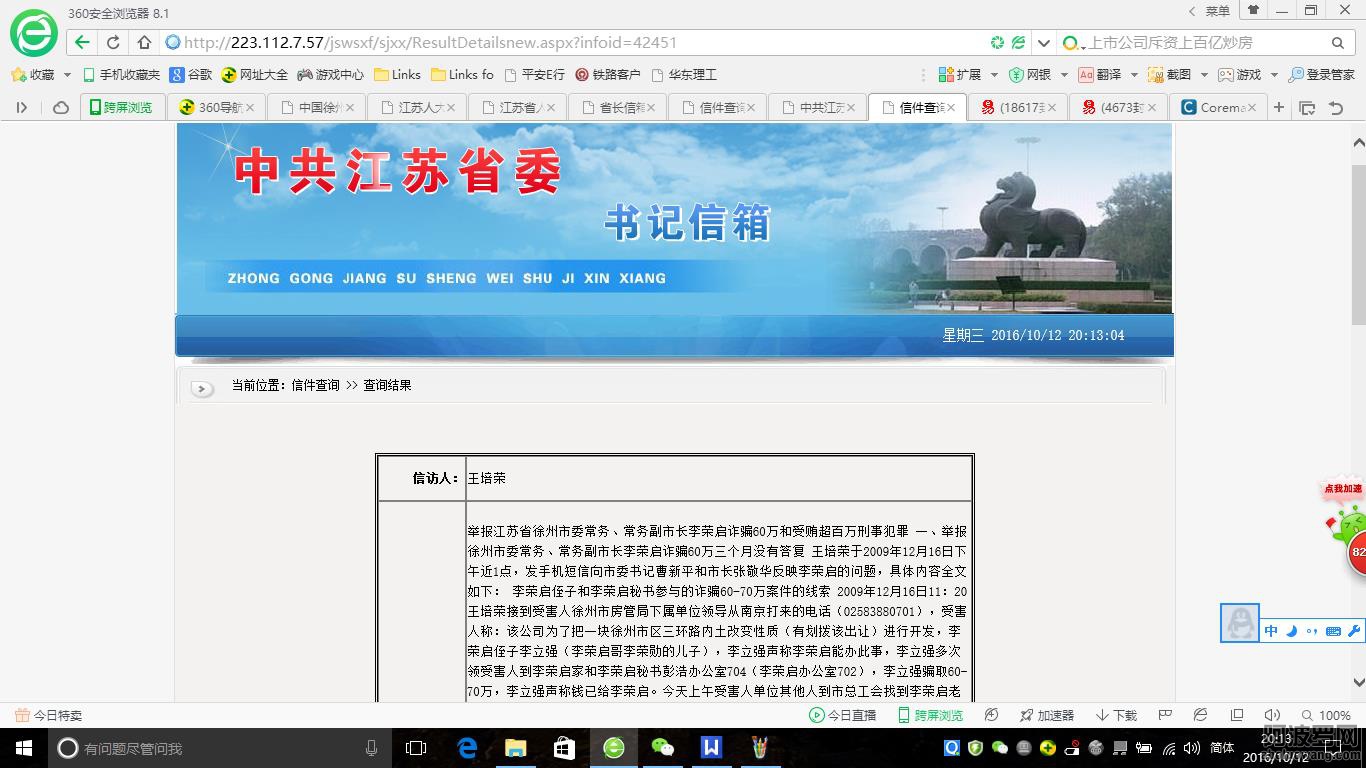This screenshot has height=768, width=1366.
Task: Open 今日直播 in status bar
Action: [x=843, y=715]
